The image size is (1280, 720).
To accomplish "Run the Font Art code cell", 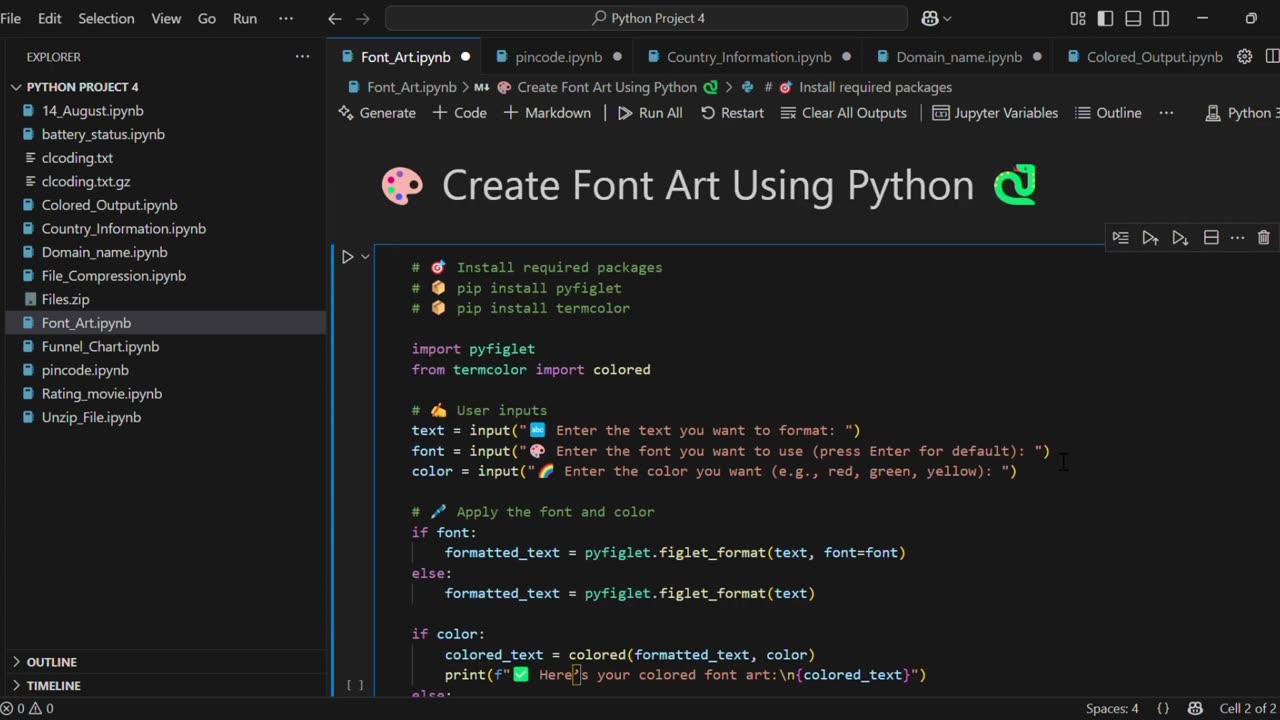I will [x=347, y=257].
